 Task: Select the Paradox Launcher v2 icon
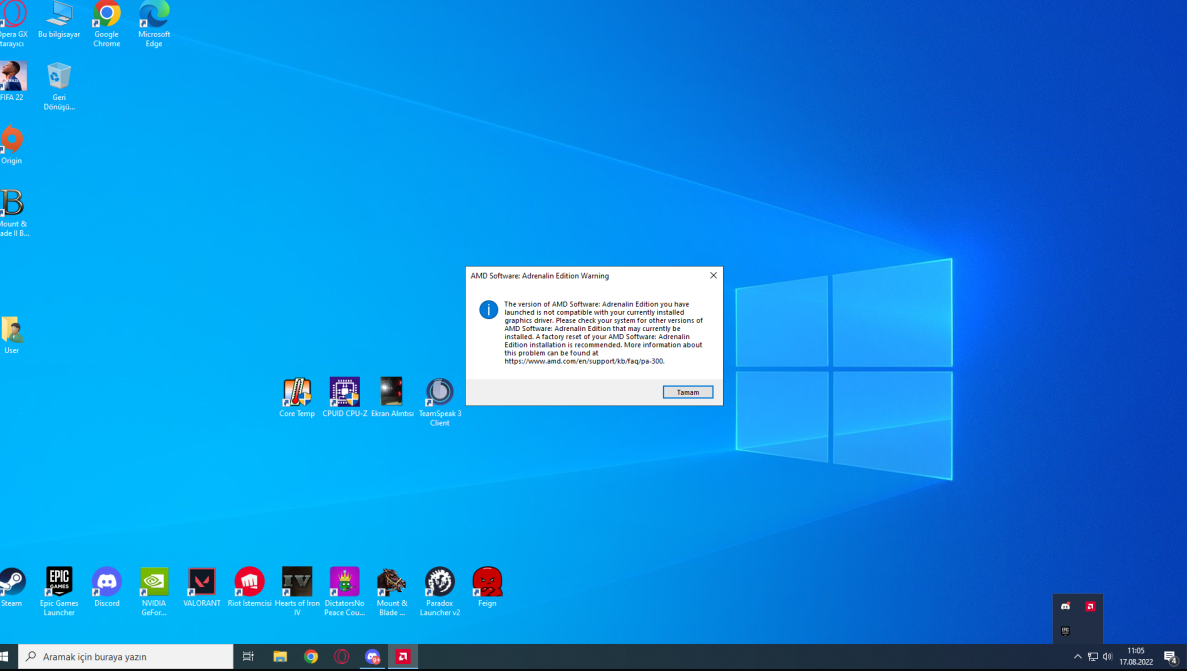pos(439,582)
